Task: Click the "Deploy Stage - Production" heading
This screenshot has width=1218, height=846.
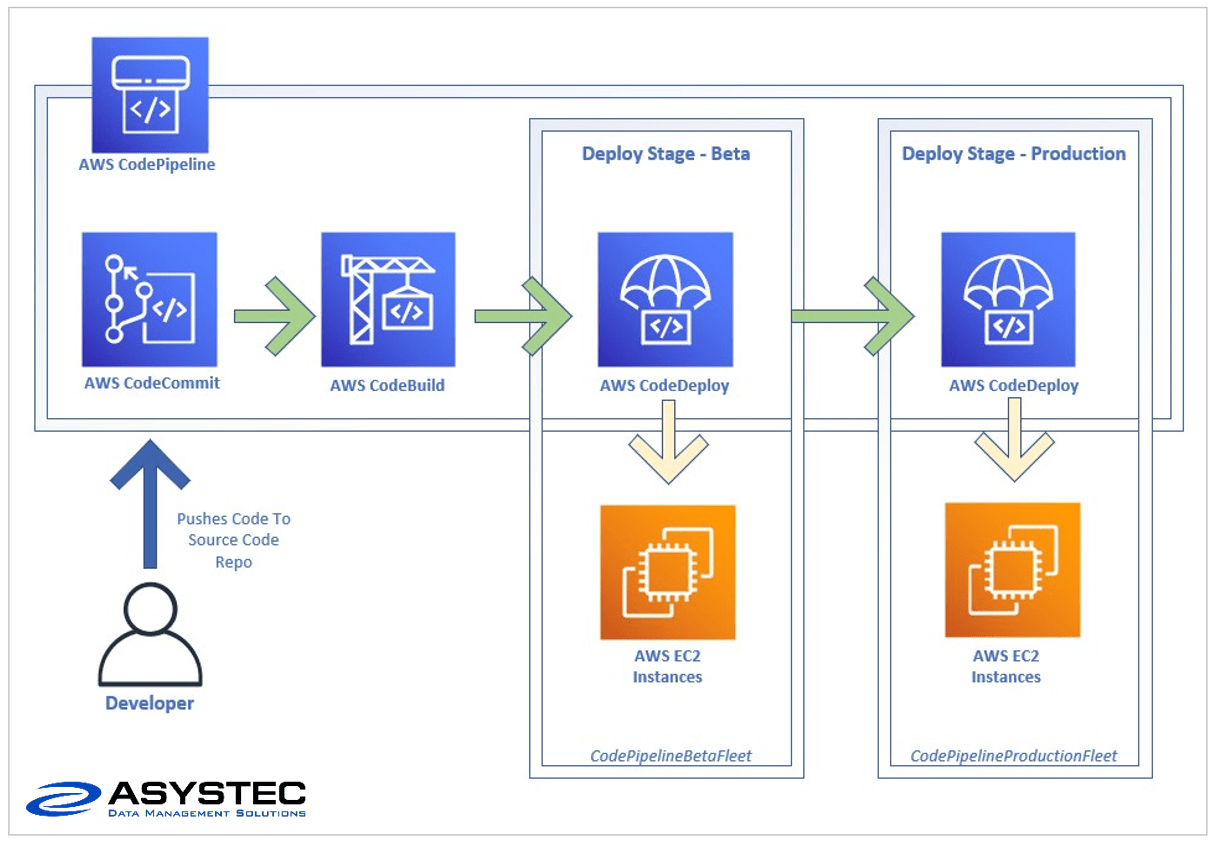Action: tap(1014, 154)
